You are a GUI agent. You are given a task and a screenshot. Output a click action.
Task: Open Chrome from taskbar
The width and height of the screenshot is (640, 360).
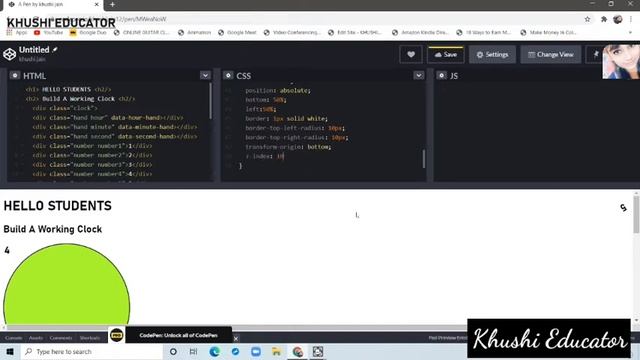298,351
